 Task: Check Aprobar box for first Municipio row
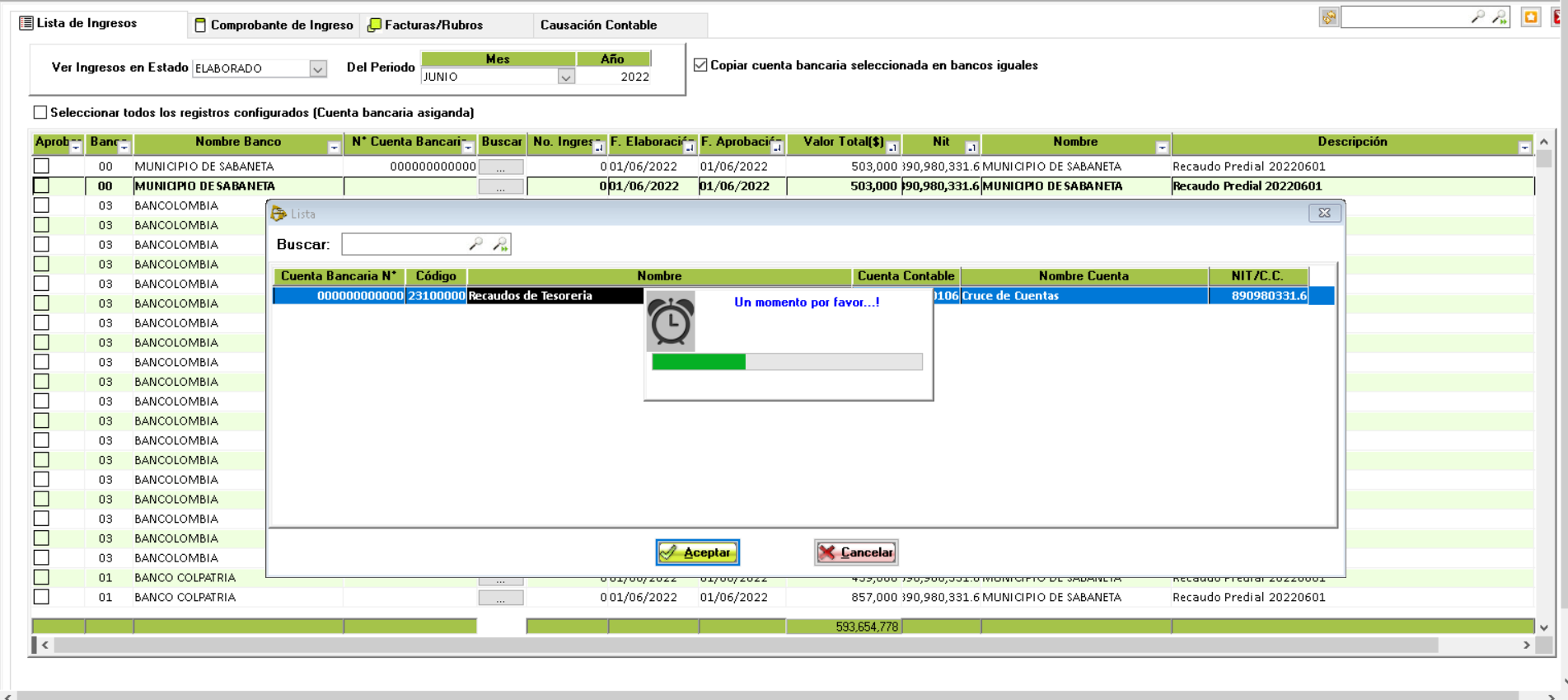[41, 167]
